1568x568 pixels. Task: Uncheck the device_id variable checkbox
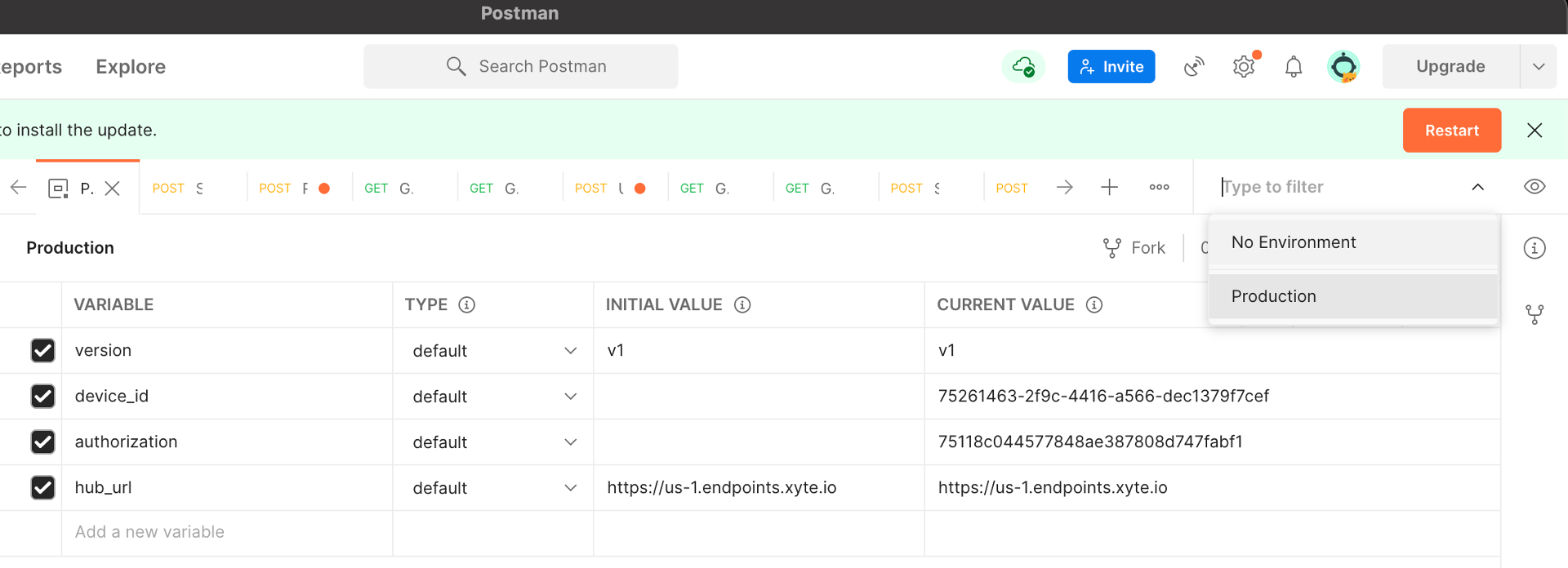[42, 396]
